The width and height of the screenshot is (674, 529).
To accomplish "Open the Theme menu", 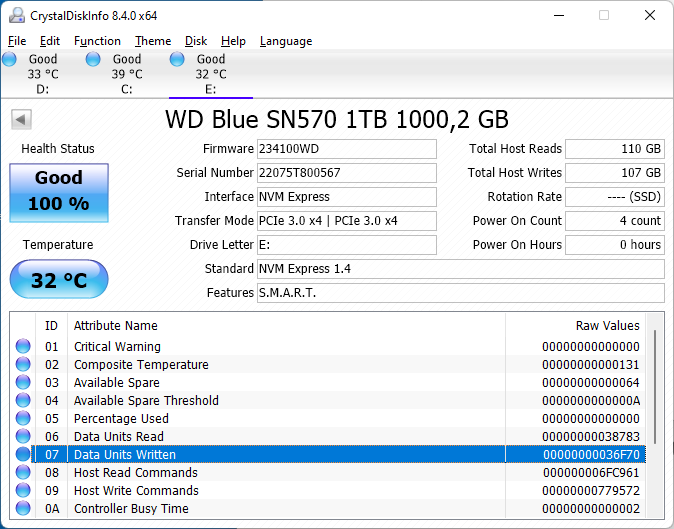I will pyautogui.click(x=153, y=41).
